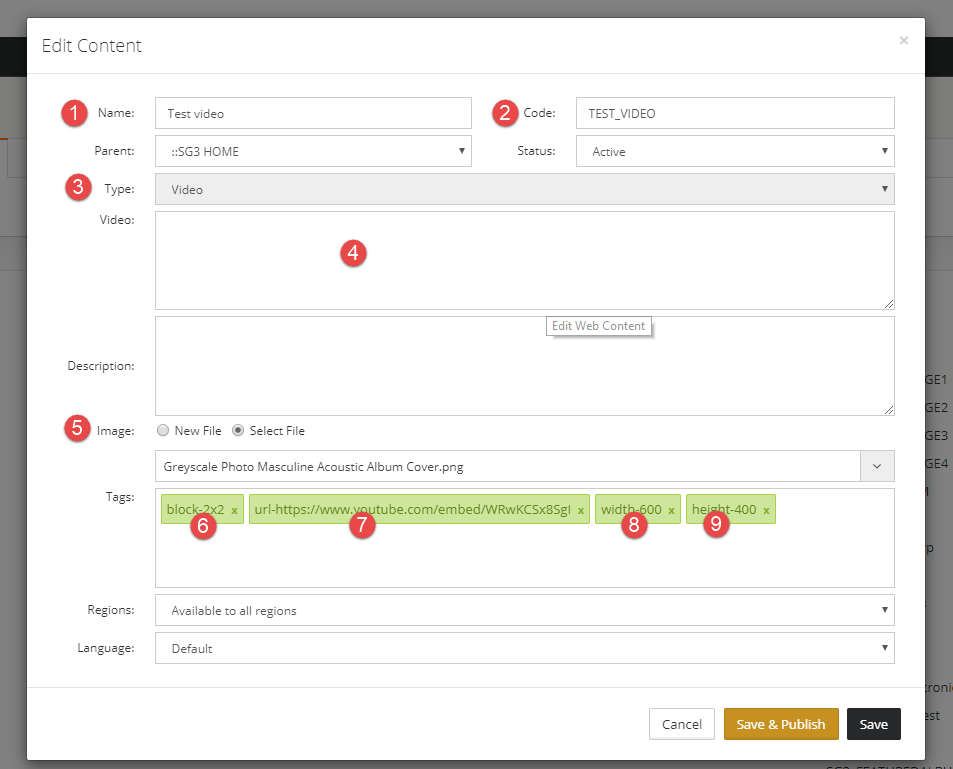Viewport: 953px width, 769px height.
Task: Open the Status dropdown
Action: pyautogui.click(x=735, y=151)
